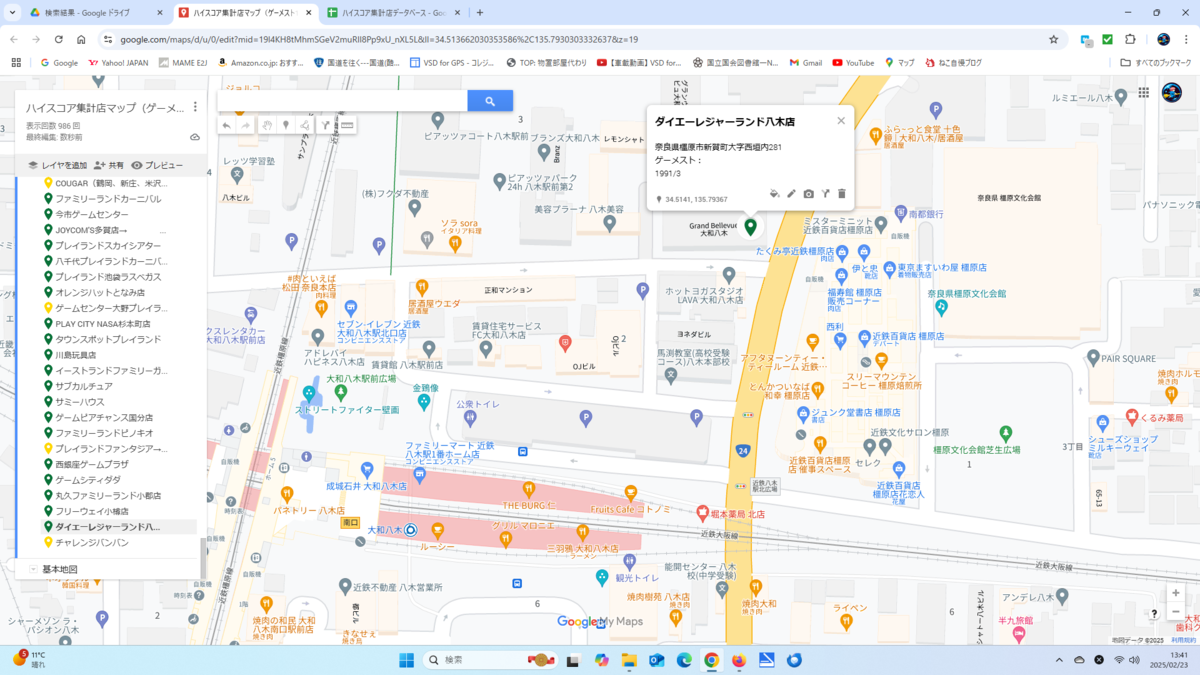Zoom out with the minus button
The height and width of the screenshot is (675, 1200).
1175,612
